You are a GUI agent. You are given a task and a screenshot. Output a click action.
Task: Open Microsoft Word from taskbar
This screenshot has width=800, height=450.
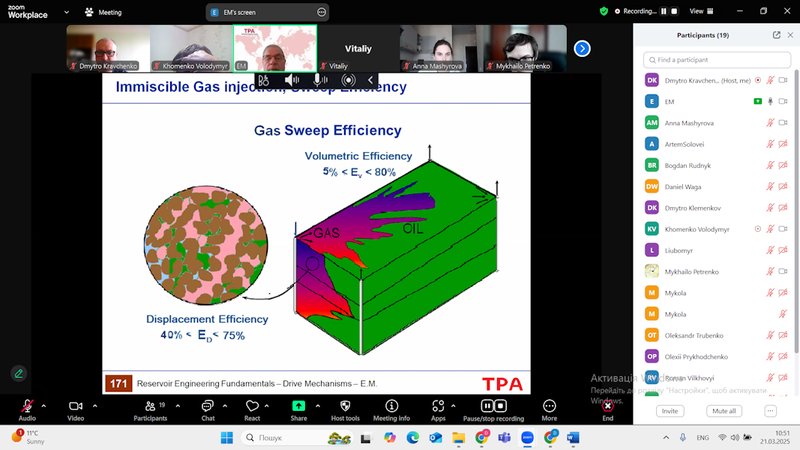point(573,438)
